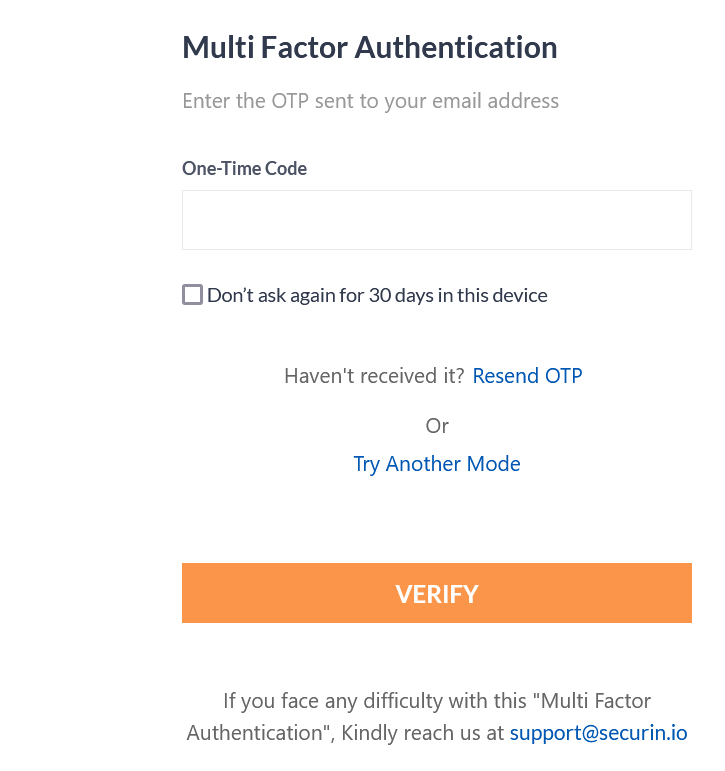Viewport: 725px width, 771px height.
Task: Click the "If you face any difficulty" help text
Action: 436,701
